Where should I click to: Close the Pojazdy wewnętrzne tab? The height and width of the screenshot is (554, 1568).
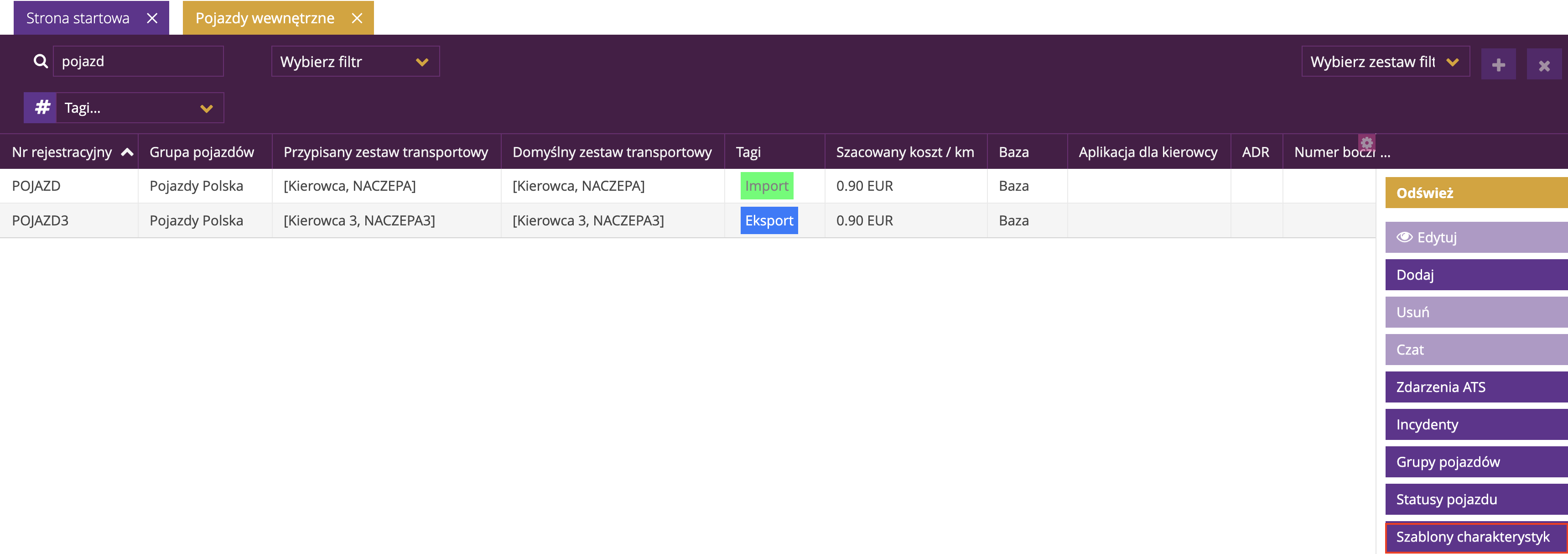(x=357, y=18)
